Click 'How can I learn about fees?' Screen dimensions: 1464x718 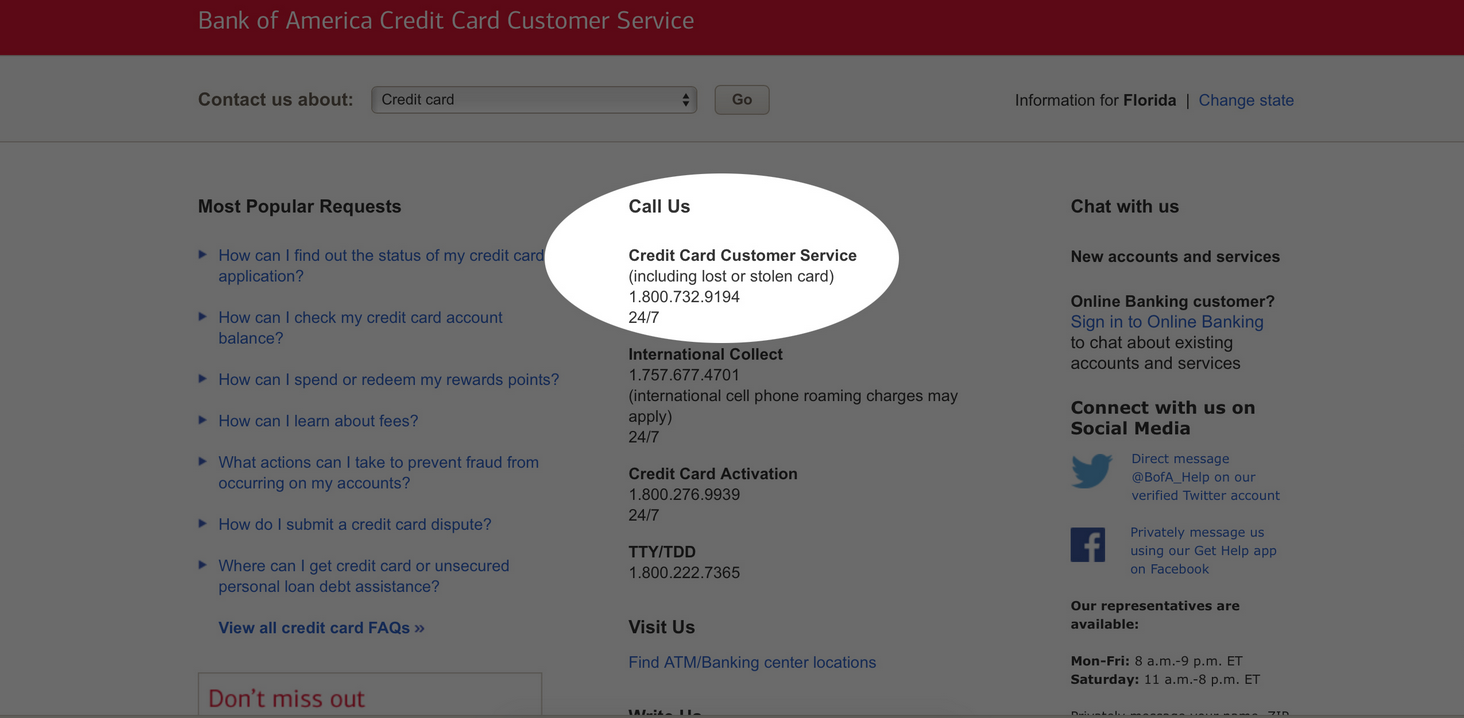[318, 421]
